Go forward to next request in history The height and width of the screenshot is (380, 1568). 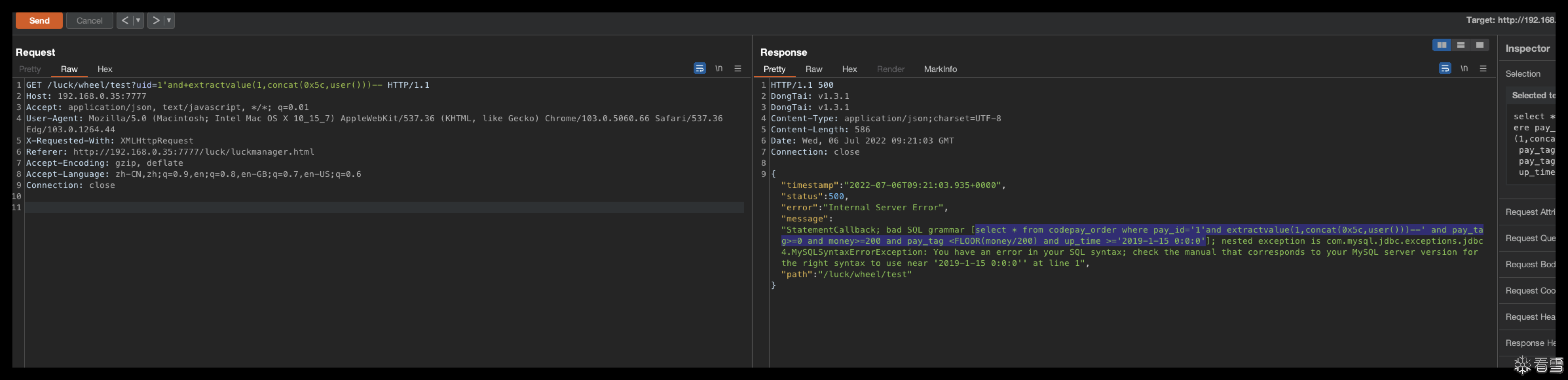tap(156, 21)
